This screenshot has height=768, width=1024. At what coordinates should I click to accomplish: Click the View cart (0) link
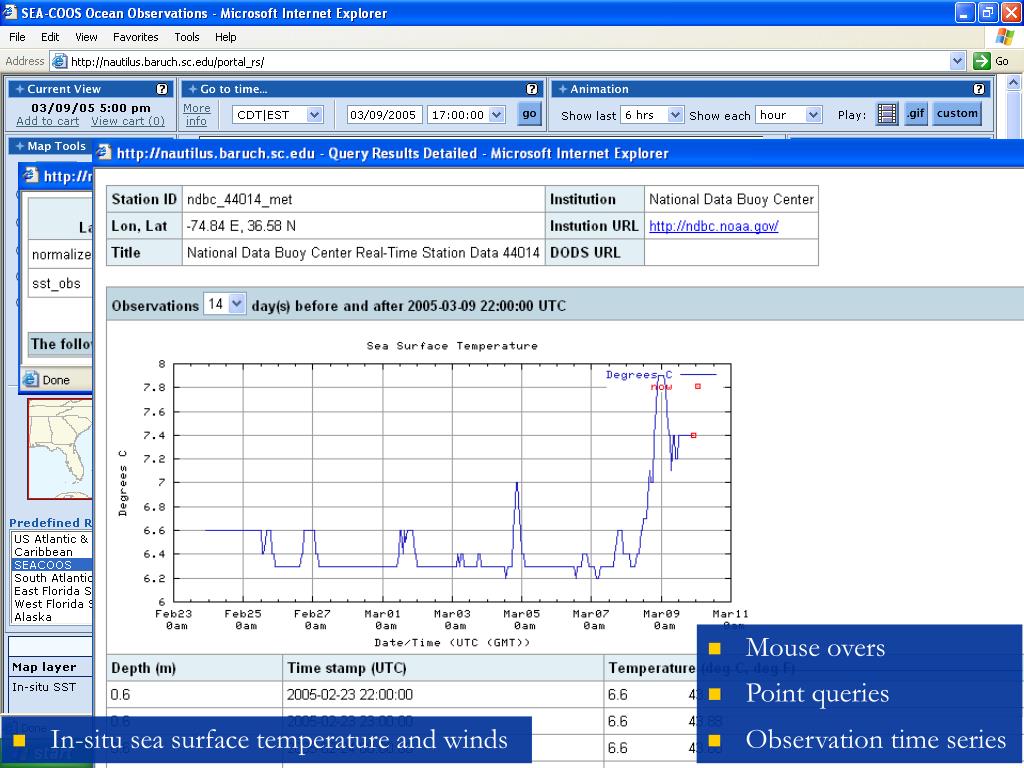pyautogui.click(x=128, y=121)
